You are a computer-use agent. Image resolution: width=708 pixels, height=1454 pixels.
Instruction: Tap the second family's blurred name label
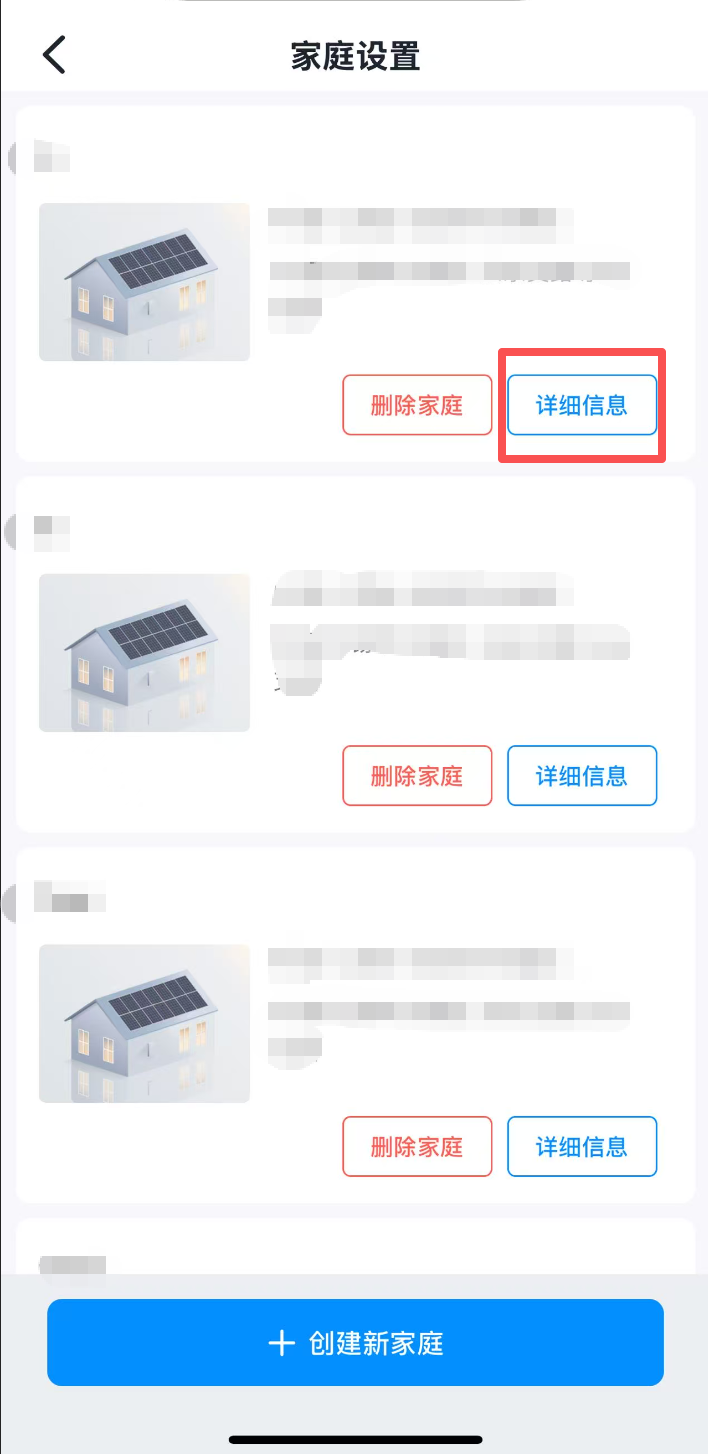point(50,530)
